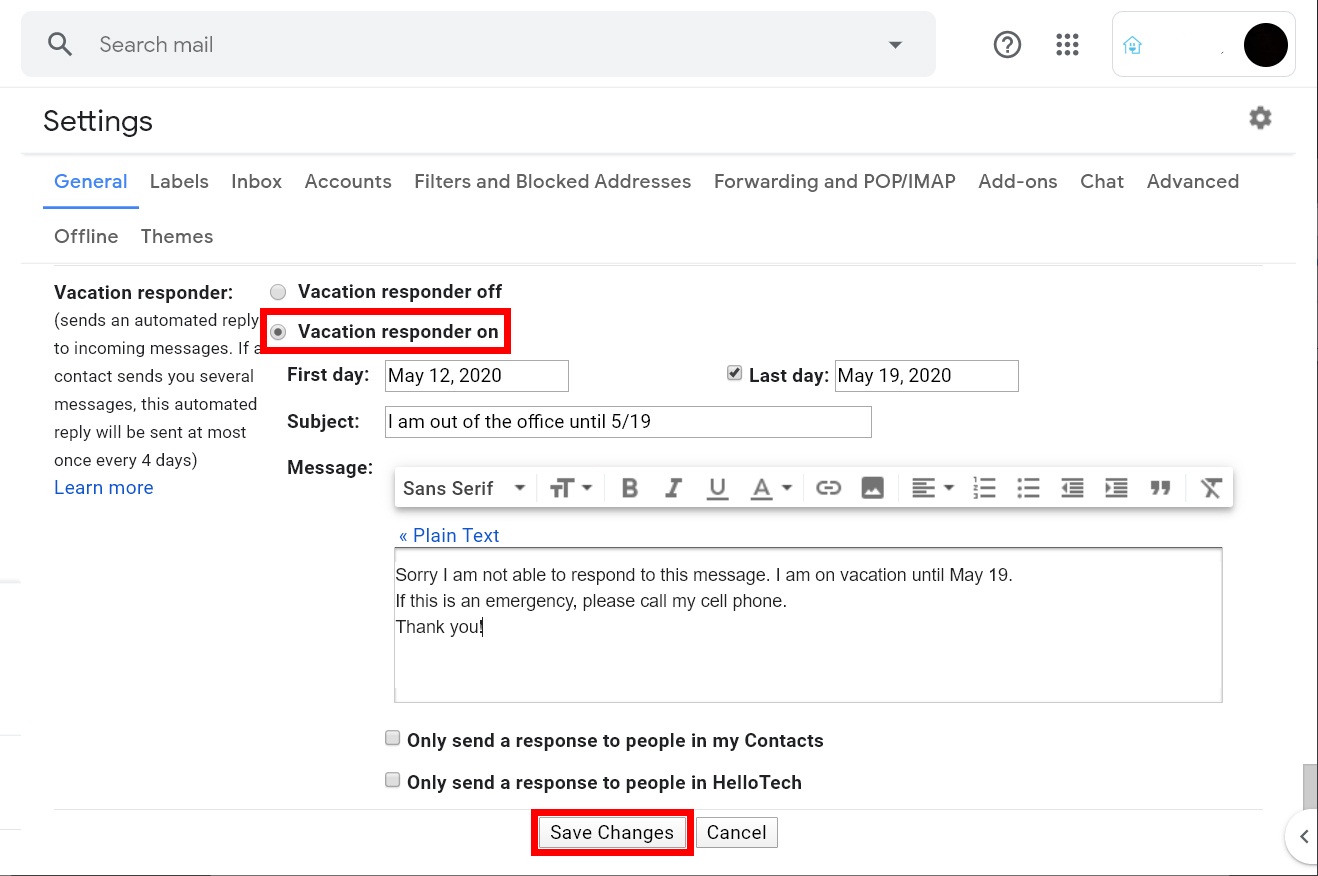The height and width of the screenshot is (876, 1318).
Task: Switch to the Add-ons tab
Action: [x=1018, y=181]
